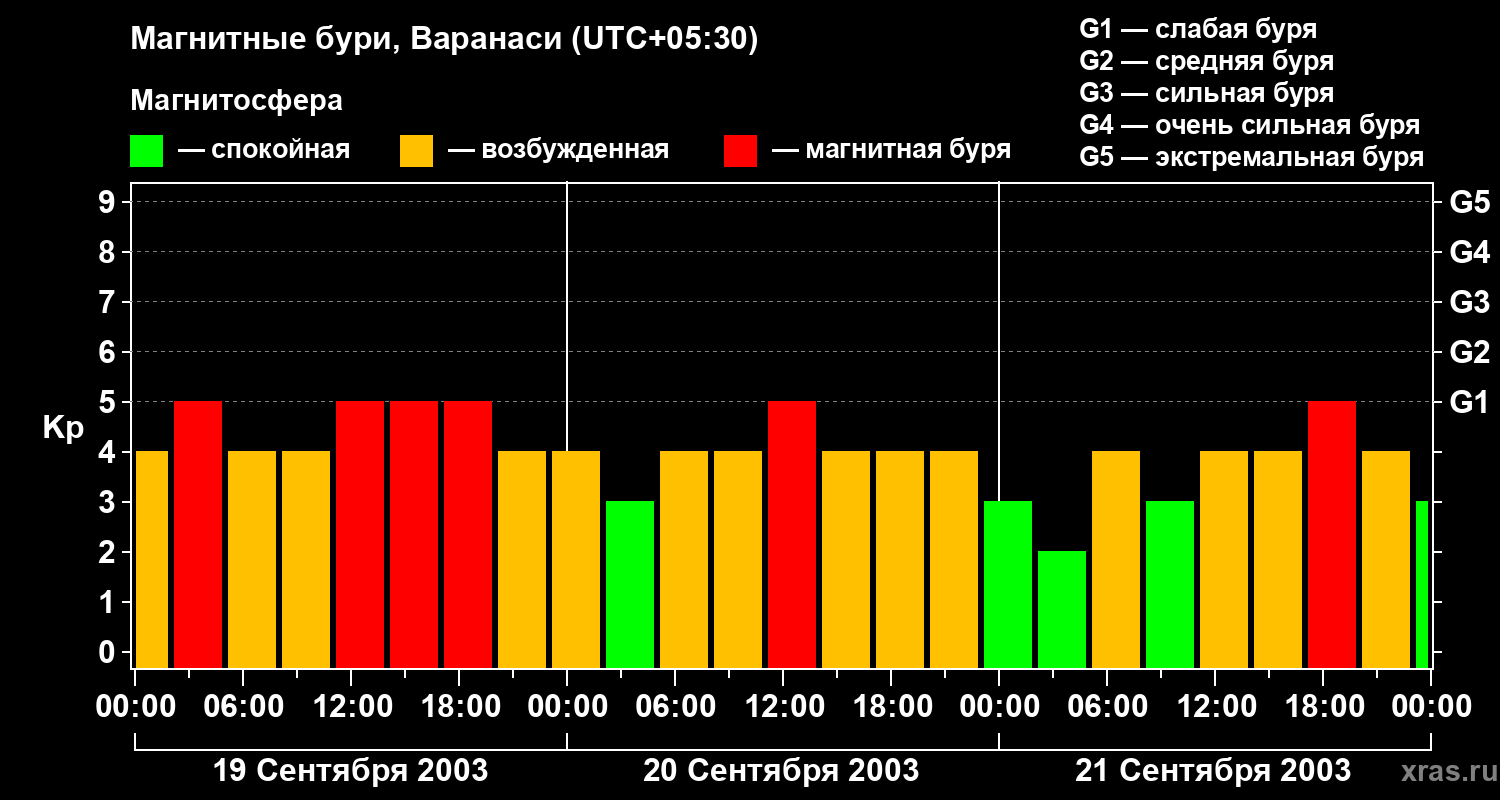The image size is (1500, 800).
Task: Click the only green bar on 20 September
Action: [630, 585]
